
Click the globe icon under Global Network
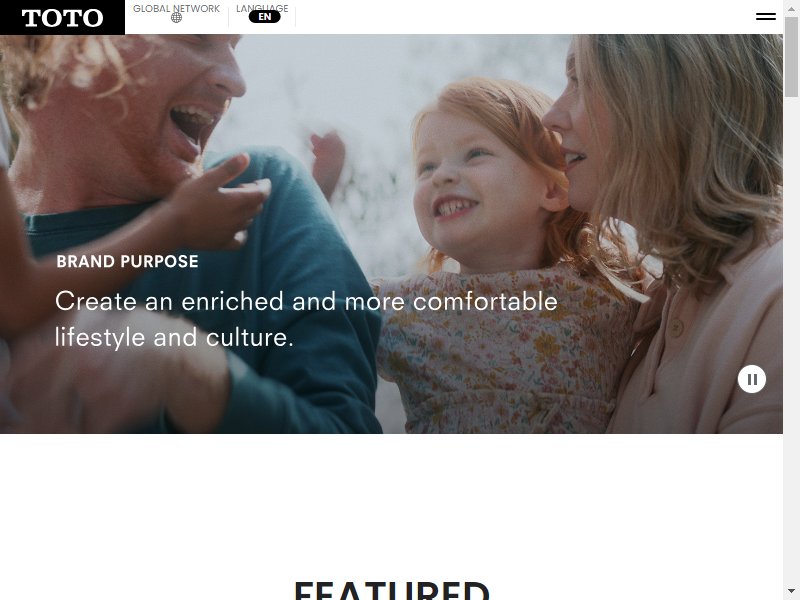click(177, 18)
